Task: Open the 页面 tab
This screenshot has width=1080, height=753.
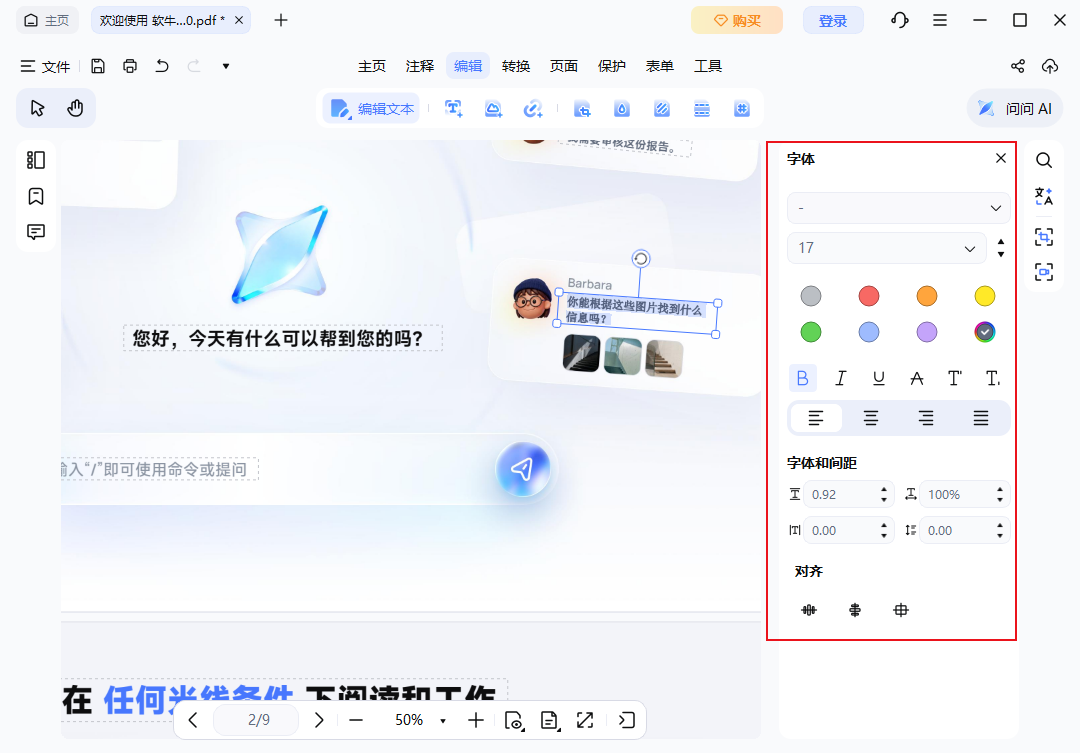Action: (564, 66)
